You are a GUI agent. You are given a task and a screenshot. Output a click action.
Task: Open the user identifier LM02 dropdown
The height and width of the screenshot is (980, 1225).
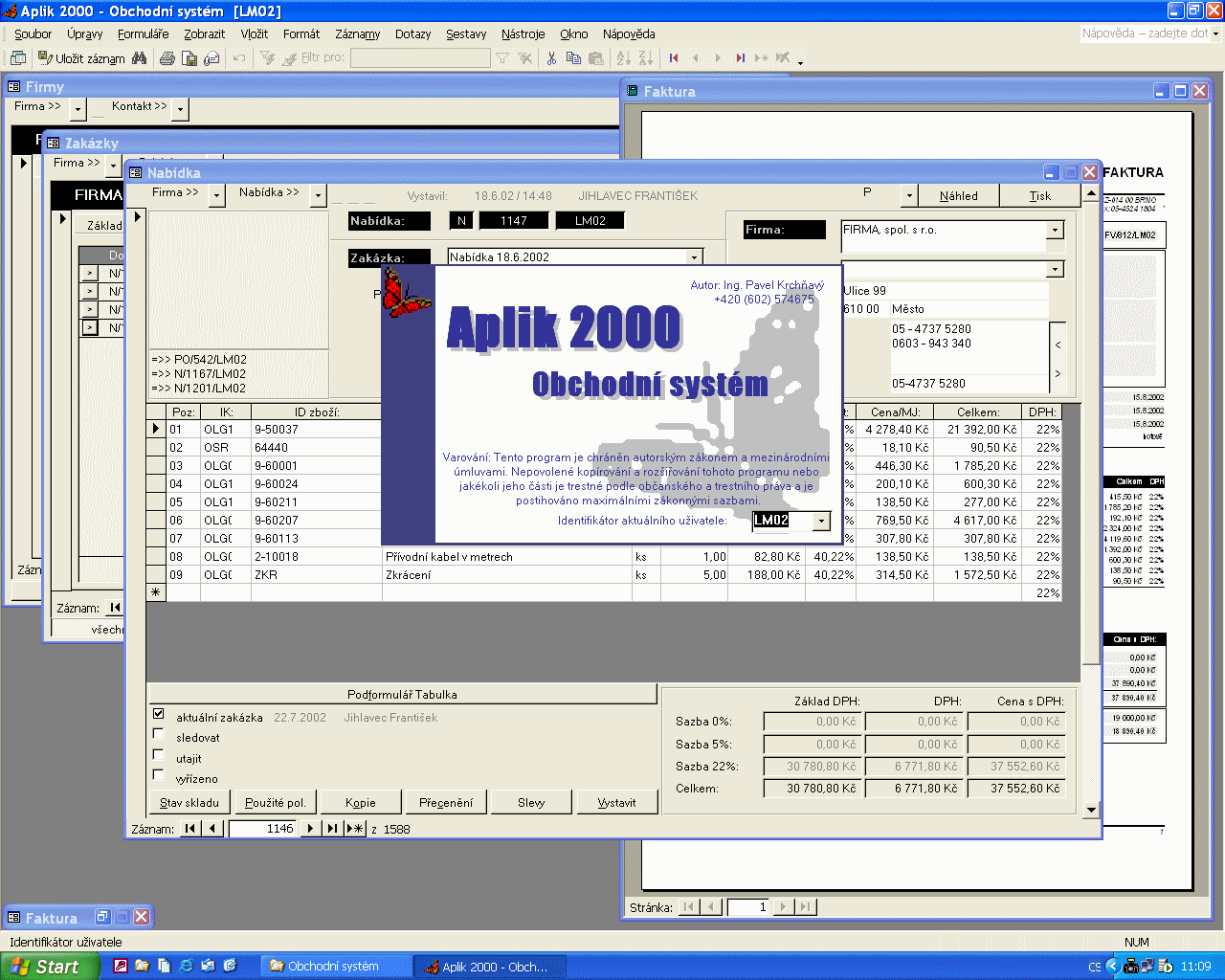821,521
